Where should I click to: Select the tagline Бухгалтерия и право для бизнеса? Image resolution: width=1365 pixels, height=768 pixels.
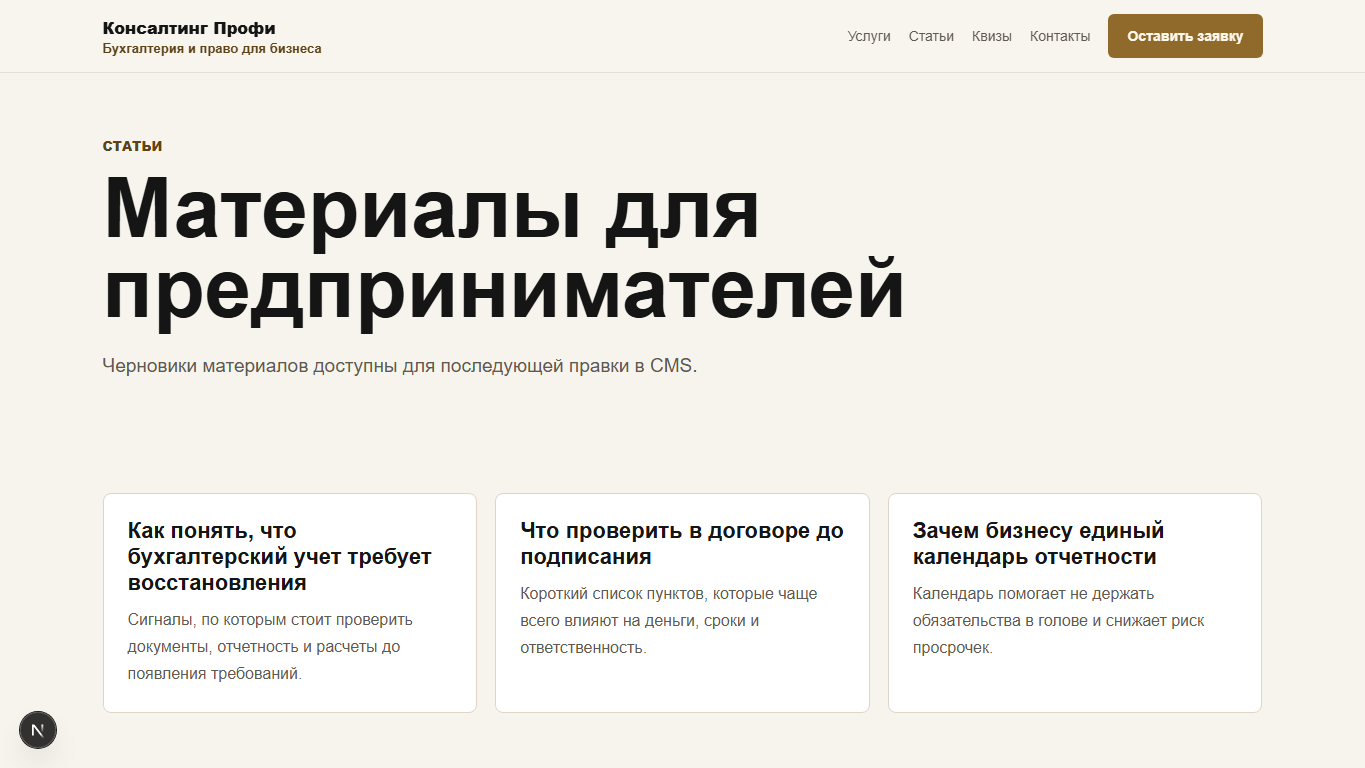click(x=212, y=48)
